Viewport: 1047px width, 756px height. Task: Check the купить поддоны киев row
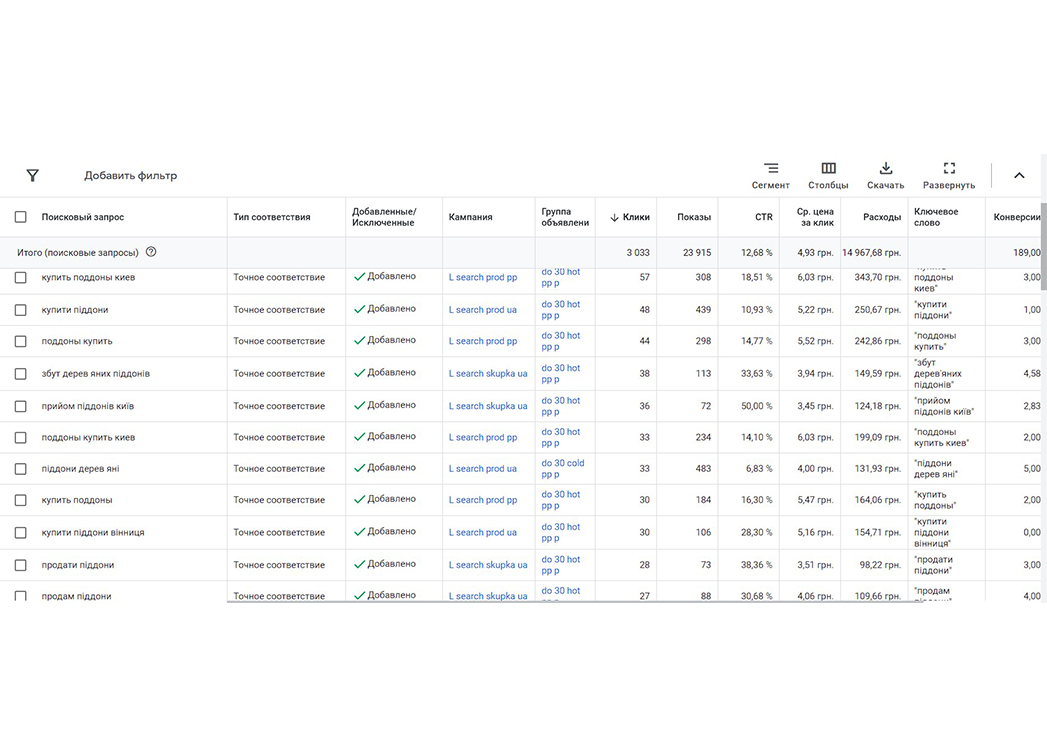tap(21, 277)
